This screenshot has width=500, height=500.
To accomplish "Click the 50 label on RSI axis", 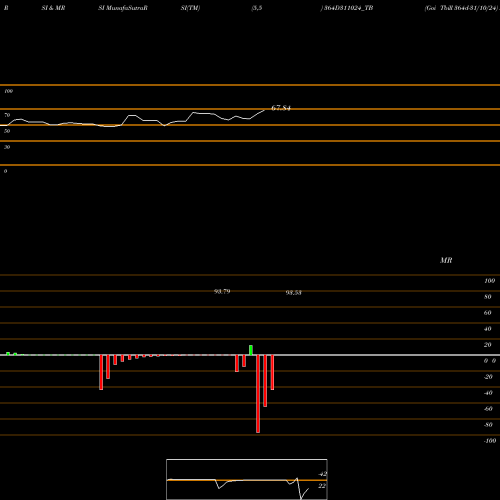I will [x=7, y=131].
